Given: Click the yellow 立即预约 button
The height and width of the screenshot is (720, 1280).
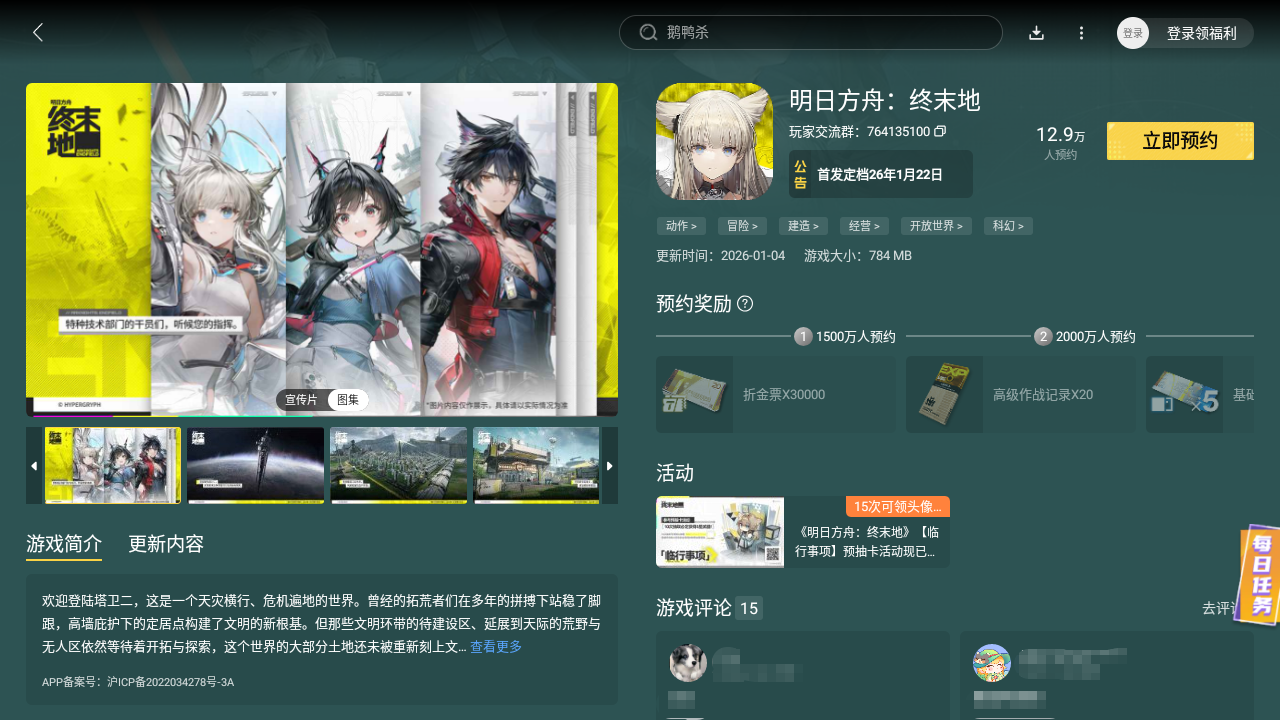Looking at the screenshot, I should click(x=1180, y=141).
